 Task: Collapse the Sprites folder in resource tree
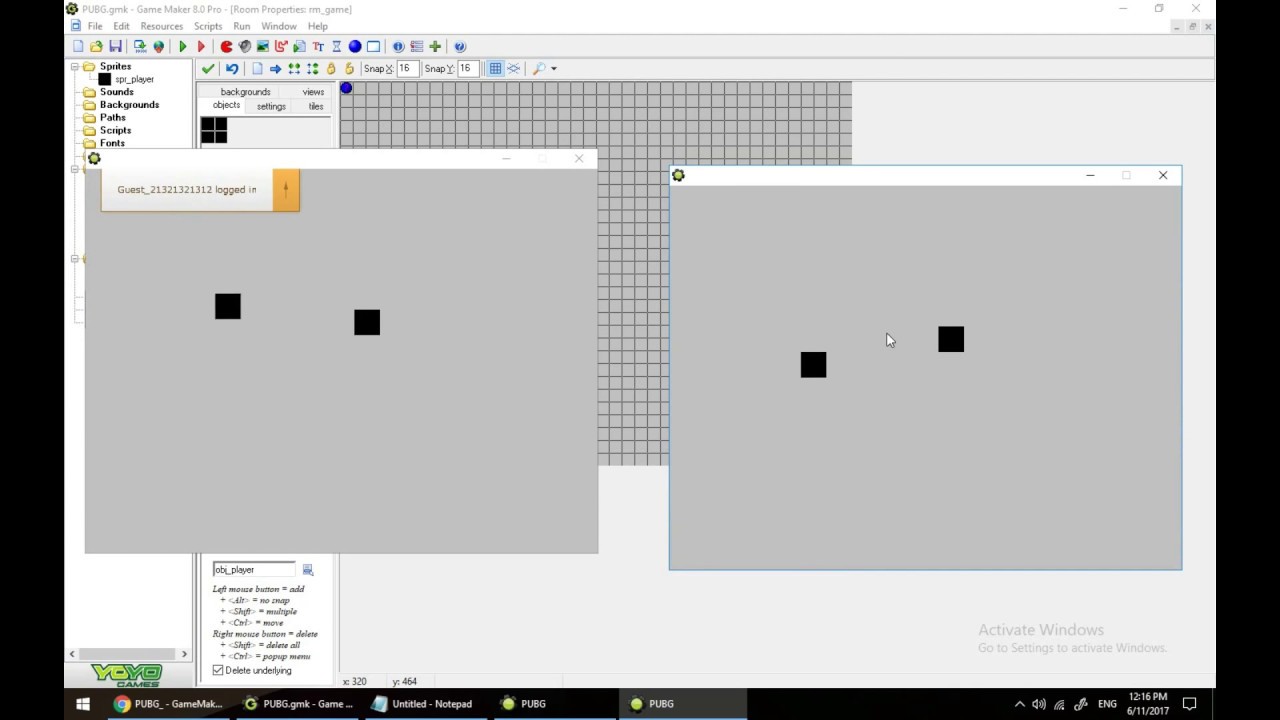(74, 66)
